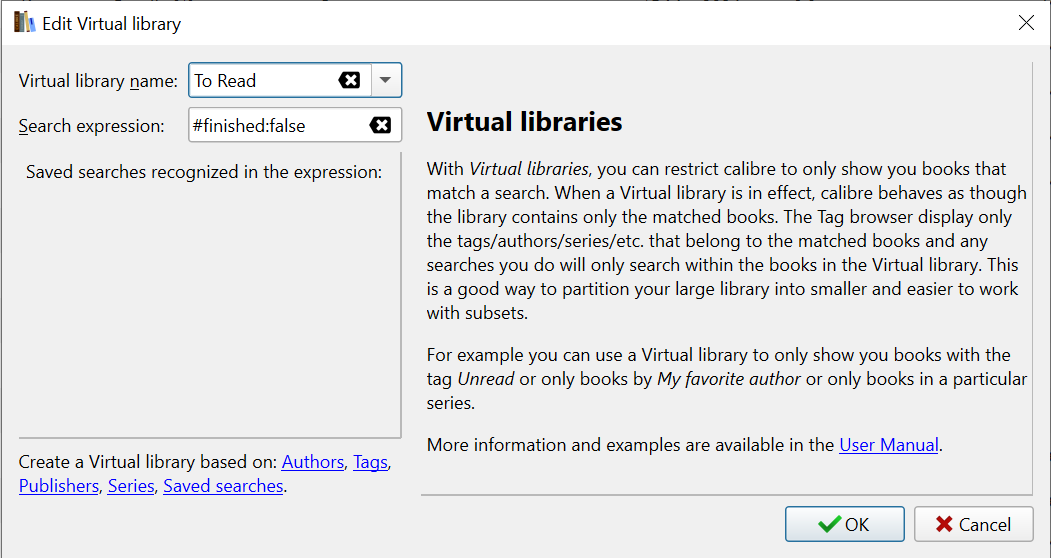Select the Series link
The height and width of the screenshot is (558, 1051).
[131, 486]
